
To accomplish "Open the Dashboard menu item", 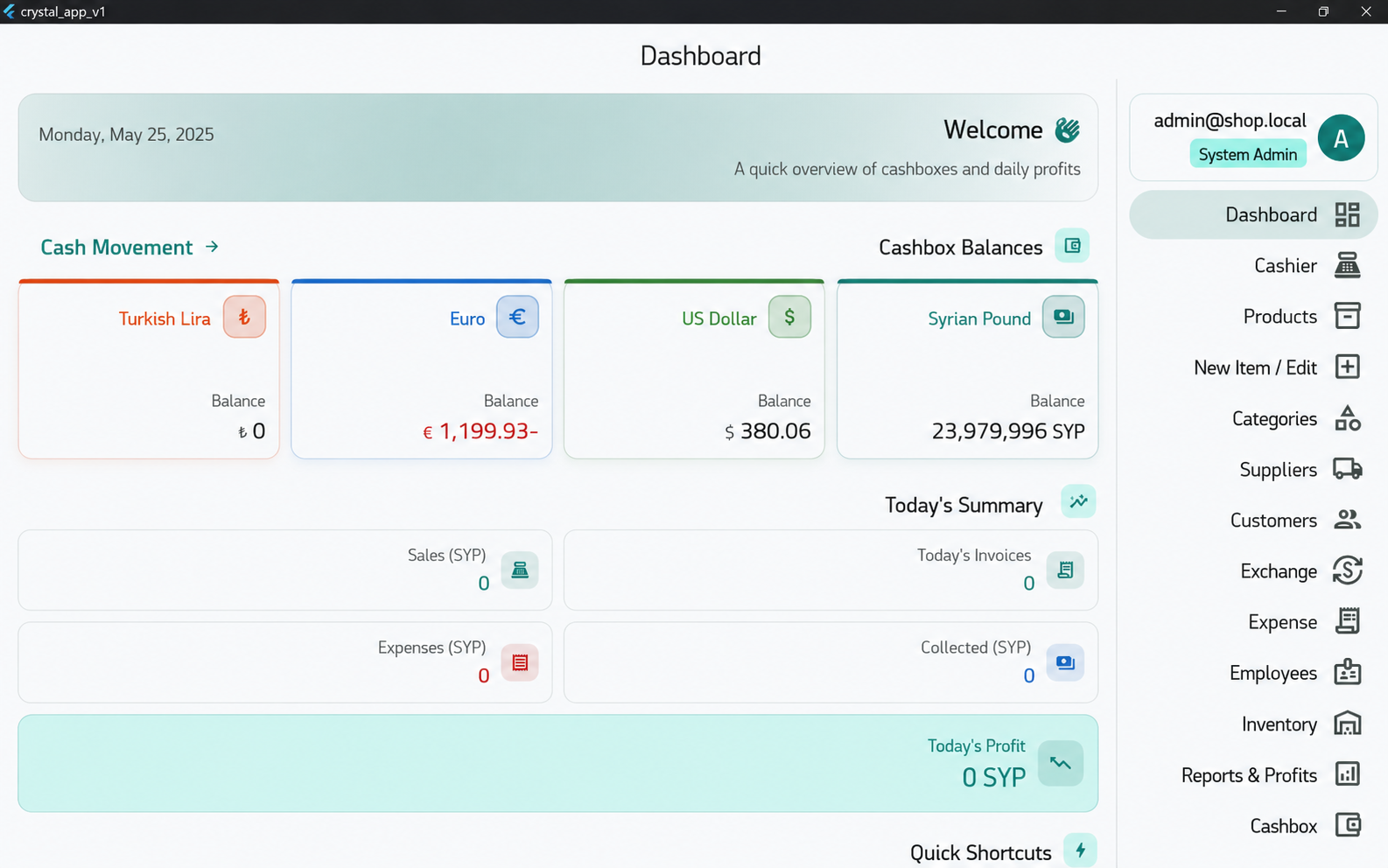I will coord(1253,214).
